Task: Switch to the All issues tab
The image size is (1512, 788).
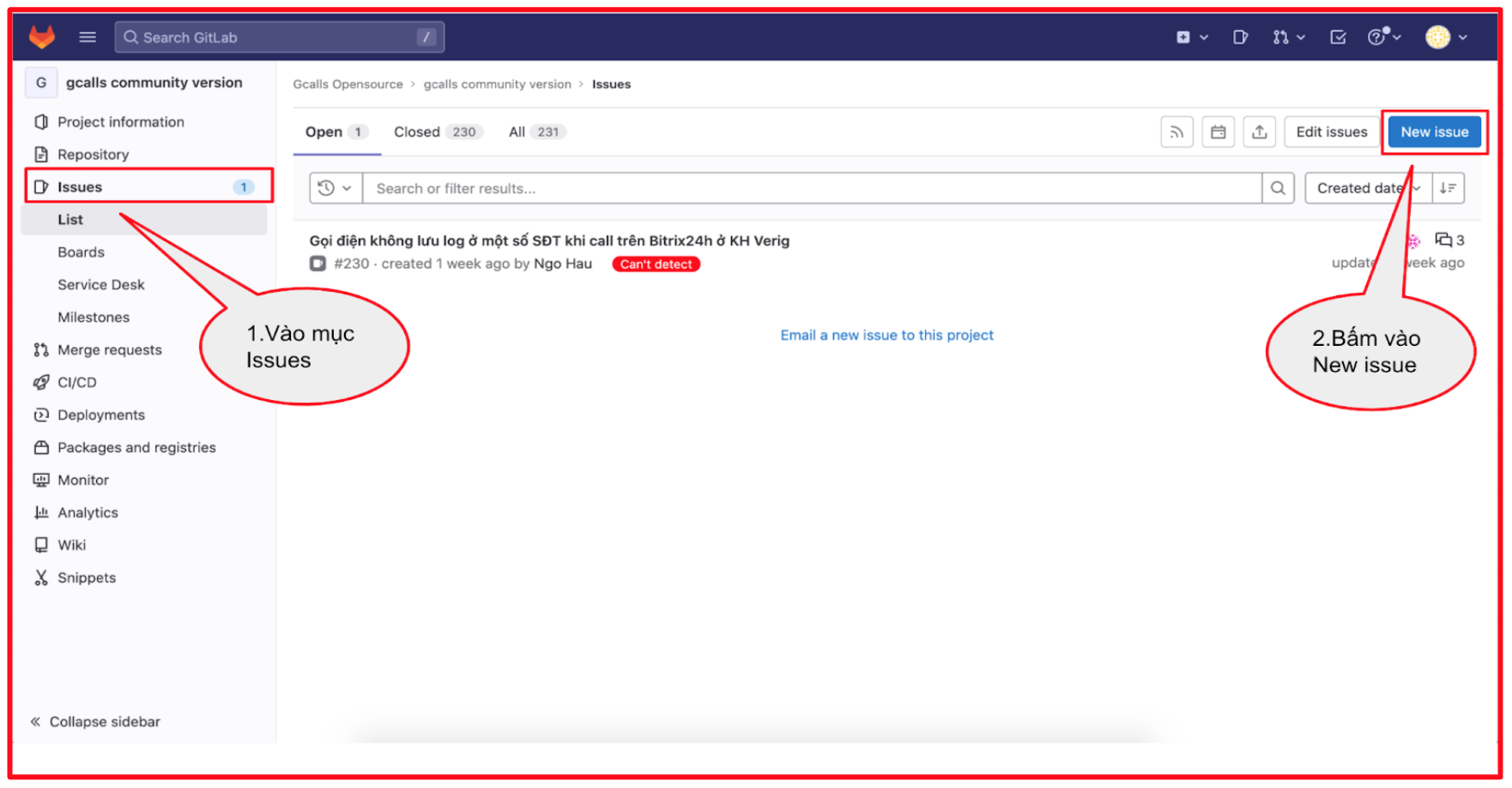Action: coord(535,132)
